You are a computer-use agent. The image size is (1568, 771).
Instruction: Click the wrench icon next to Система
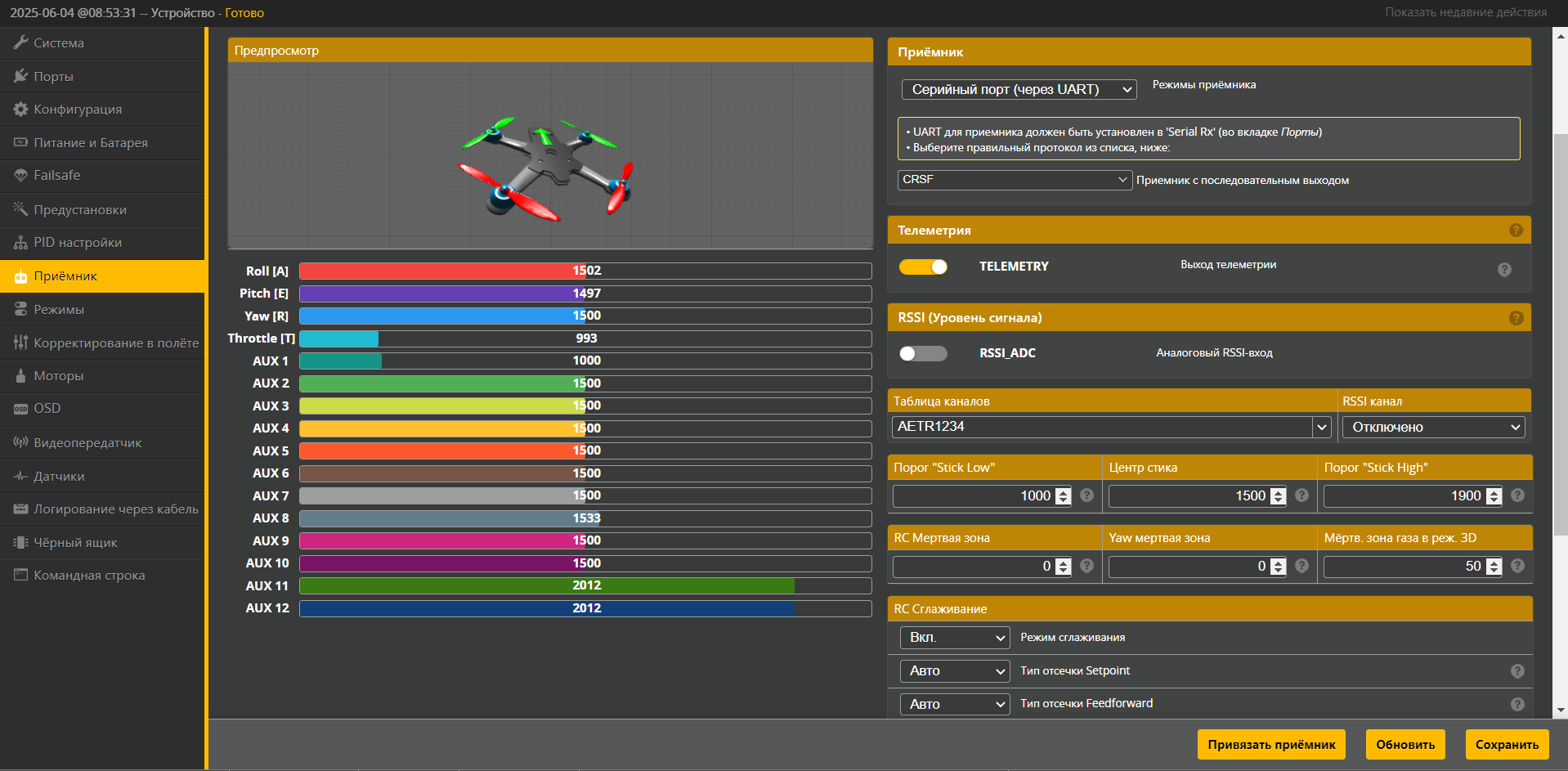point(20,43)
